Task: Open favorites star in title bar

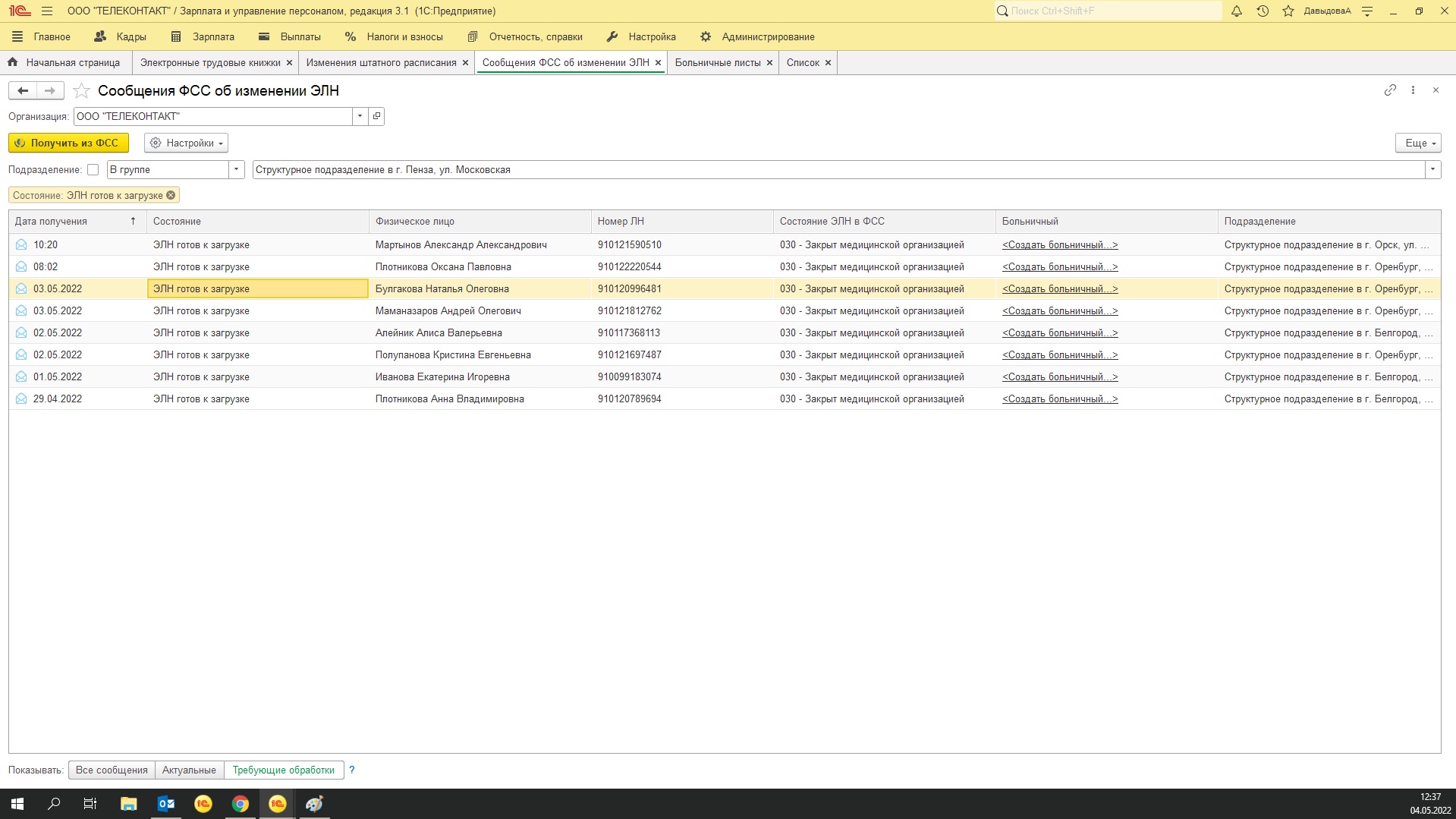Action: [1288, 11]
